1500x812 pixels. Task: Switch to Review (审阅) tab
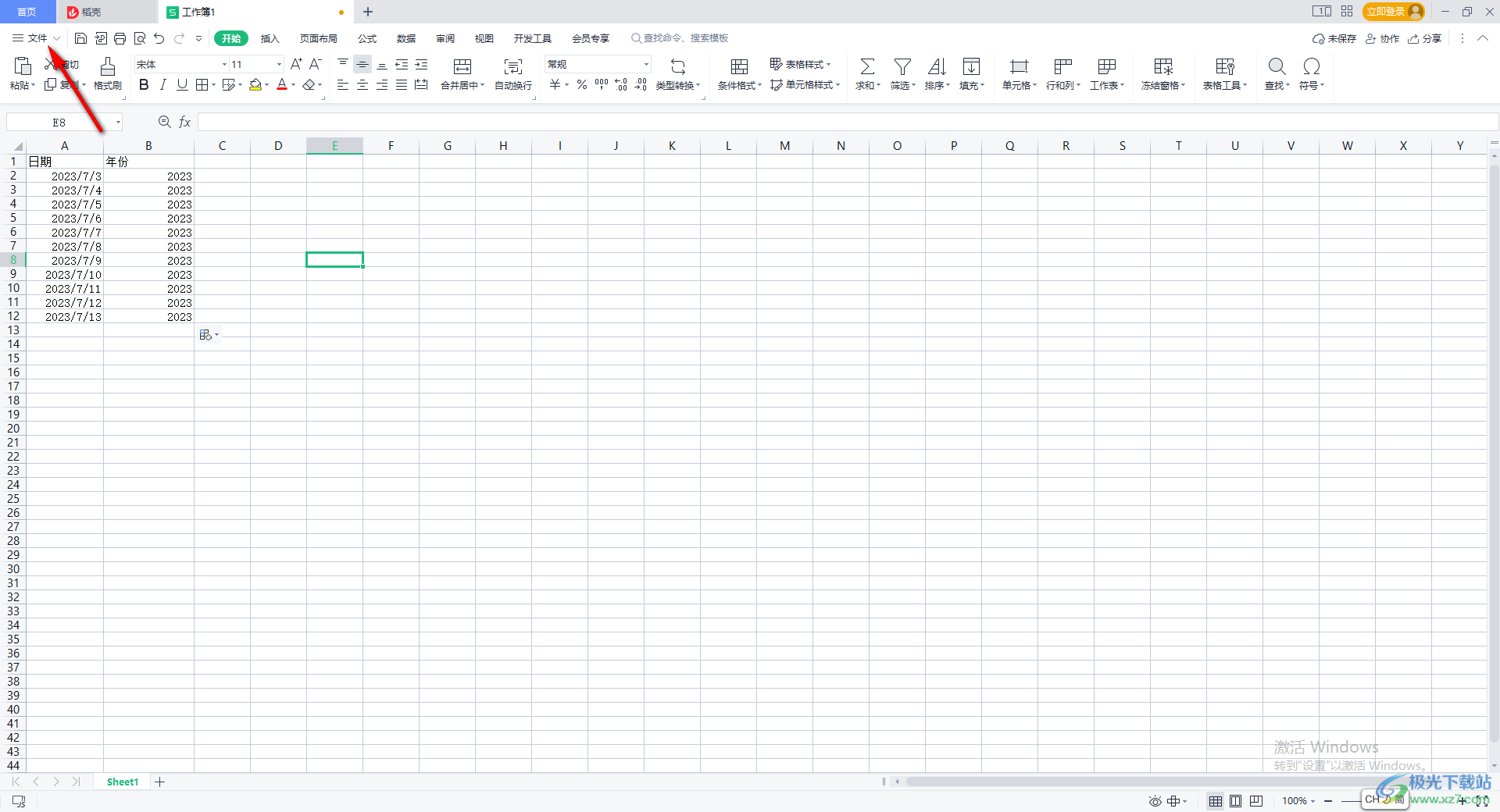(445, 38)
